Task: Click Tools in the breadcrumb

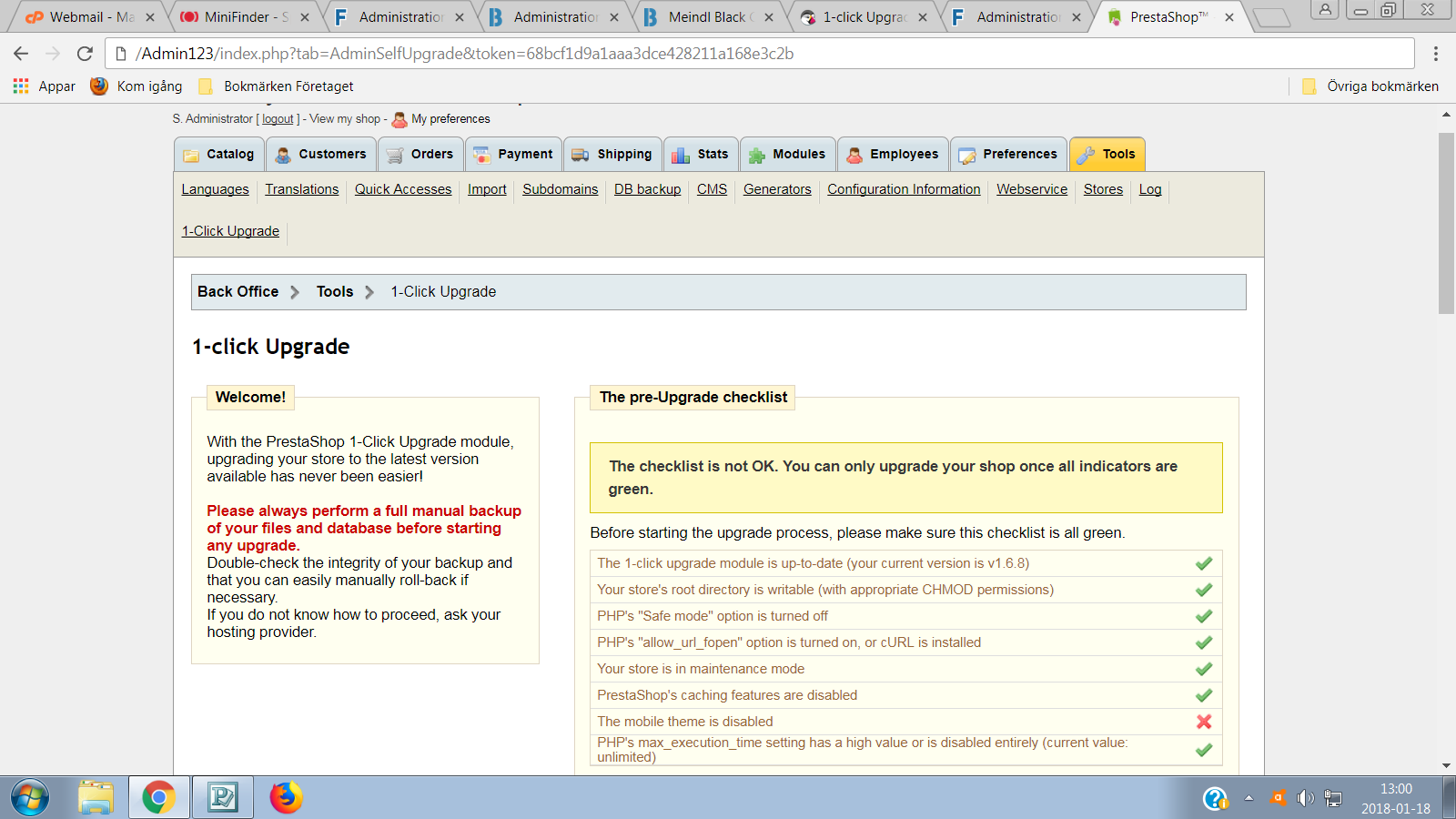Action: coord(335,292)
